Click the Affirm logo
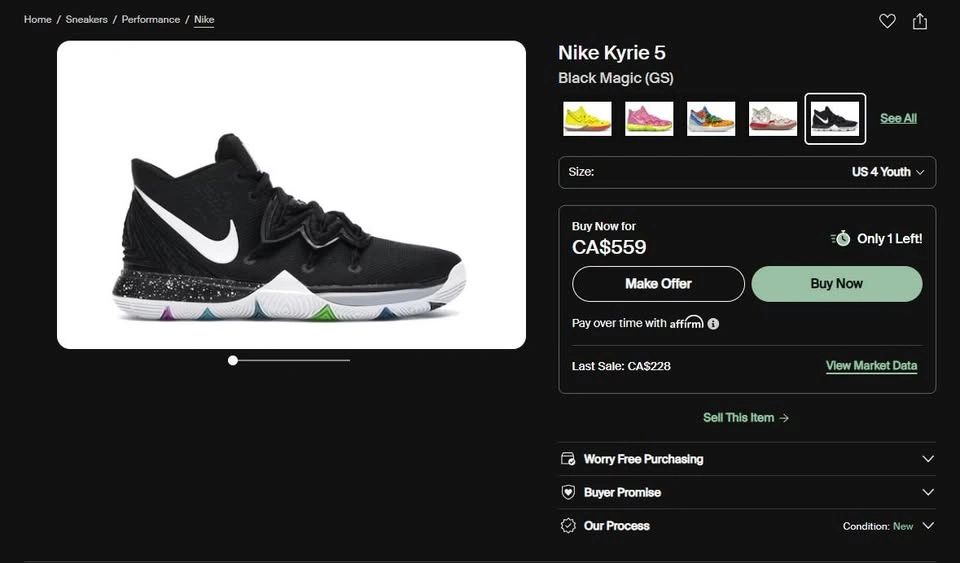This screenshot has height=563, width=960. coord(686,323)
